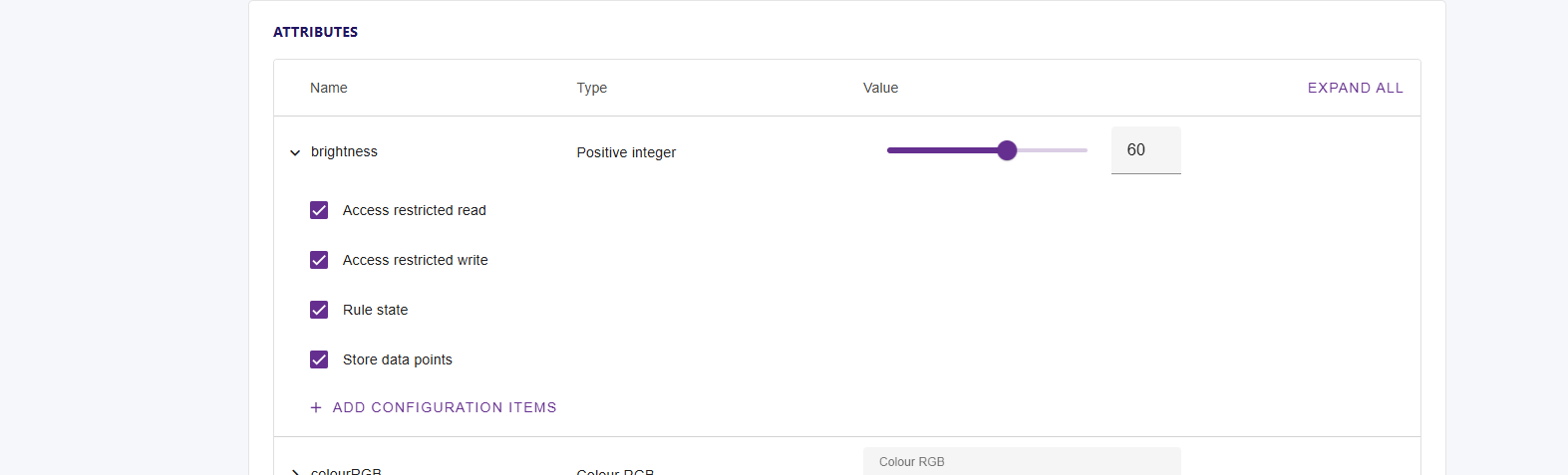Disable the Rule state checkbox
This screenshot has width=1568, height=475.
(x=319, y=310)
